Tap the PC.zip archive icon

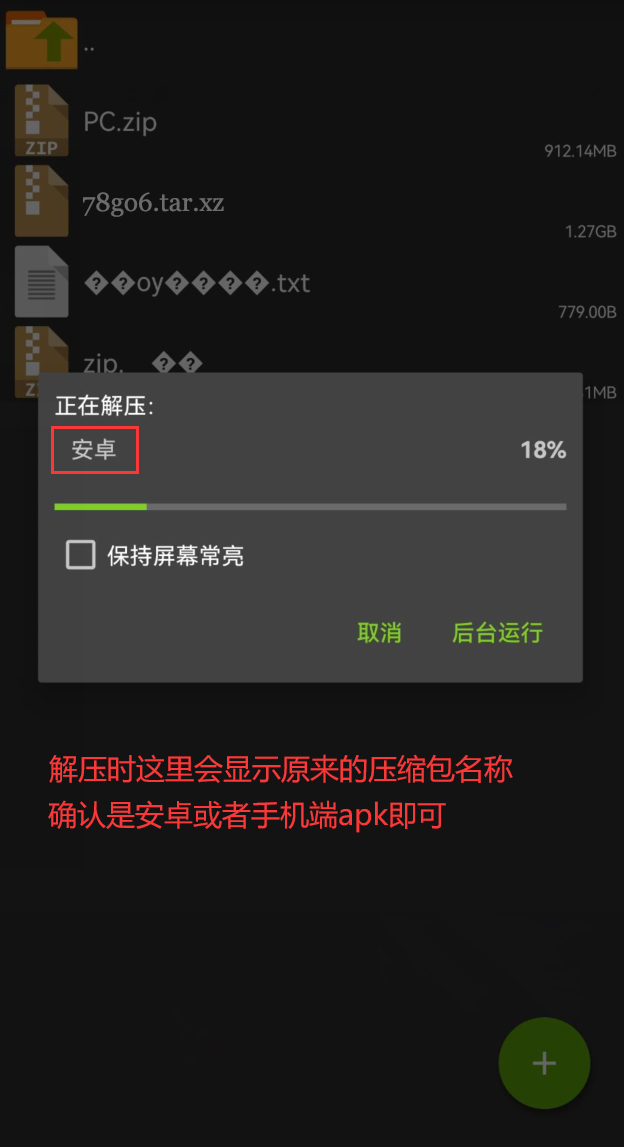pos(42,121)
